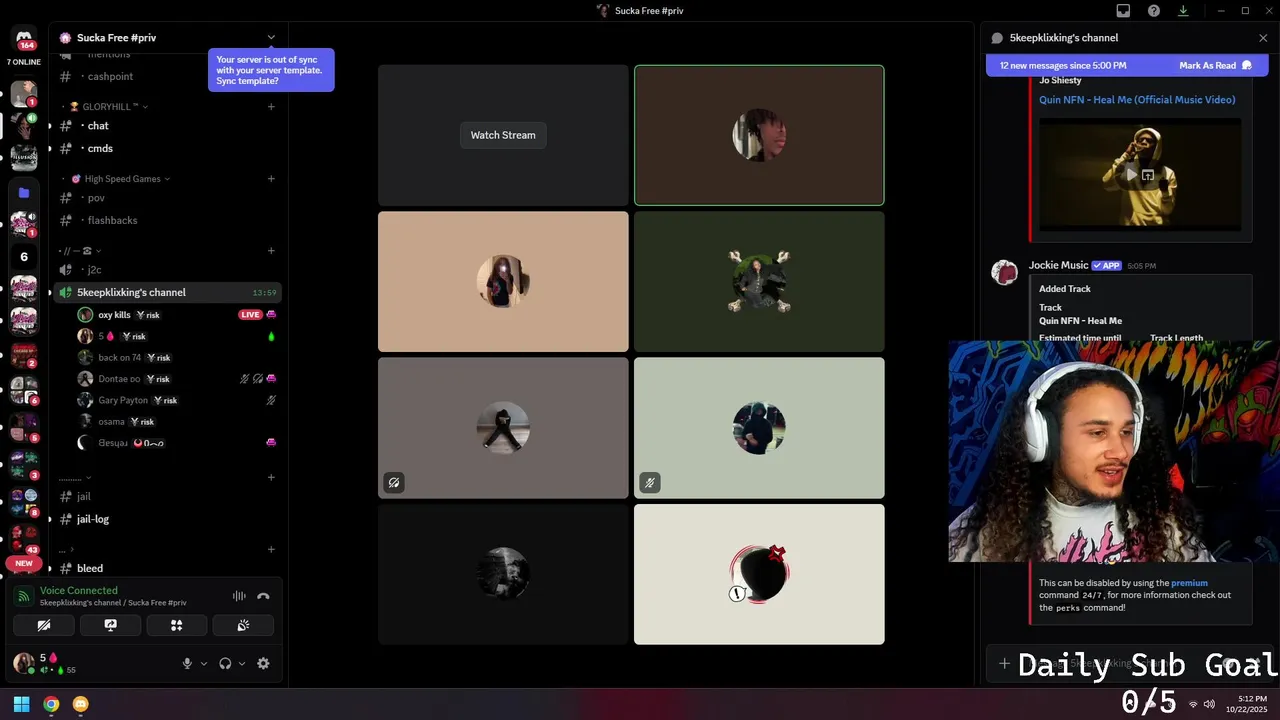Image resolution: width=1280 pixels, height=720 pixels.
Task: Add channel next to the phone-symbol category
Action: [271, 251]
